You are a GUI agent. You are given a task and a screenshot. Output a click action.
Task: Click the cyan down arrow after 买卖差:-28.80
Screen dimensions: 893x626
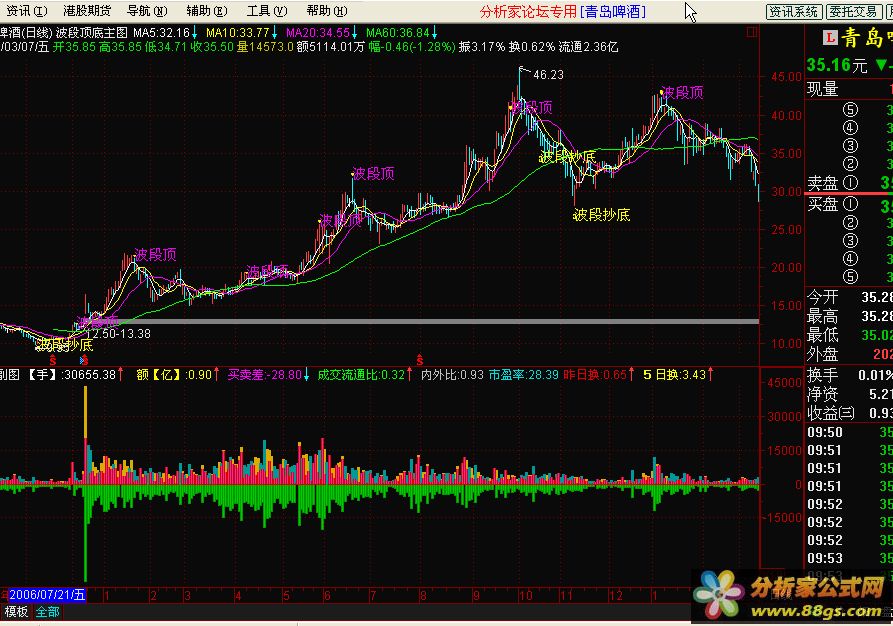point(306,375)
